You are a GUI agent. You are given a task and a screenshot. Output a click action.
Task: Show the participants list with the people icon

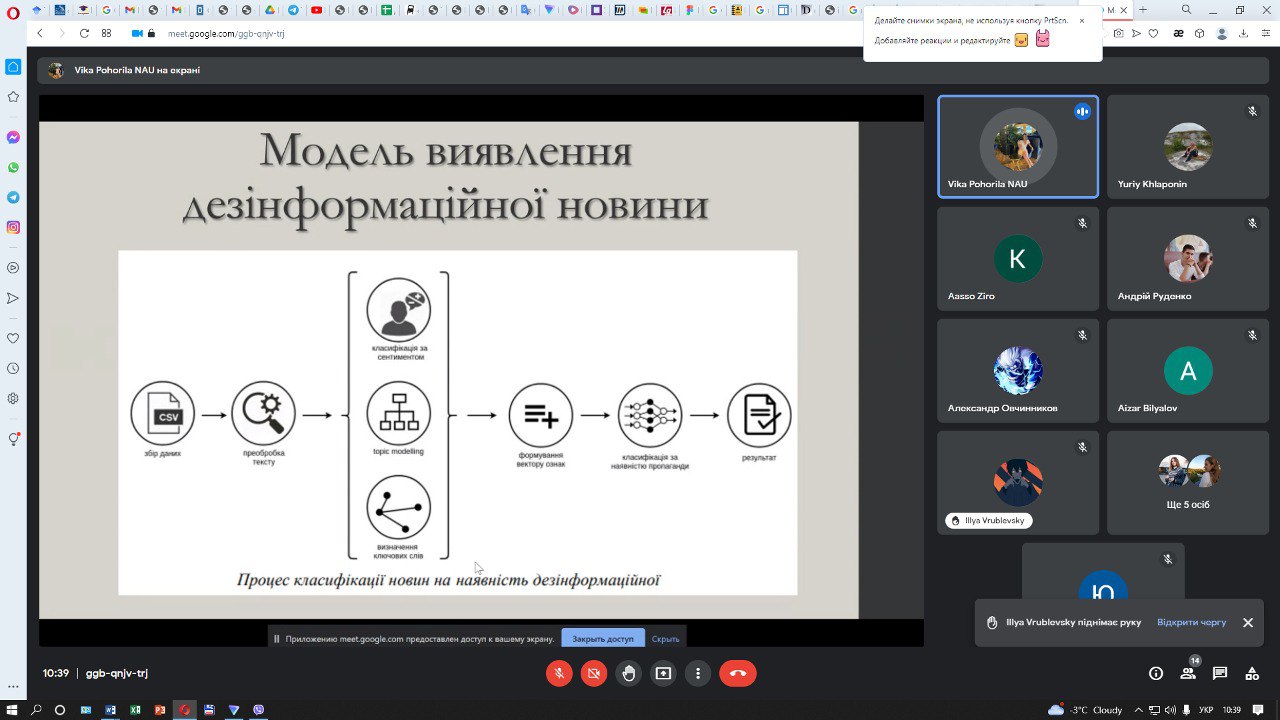pos(1188,674)
